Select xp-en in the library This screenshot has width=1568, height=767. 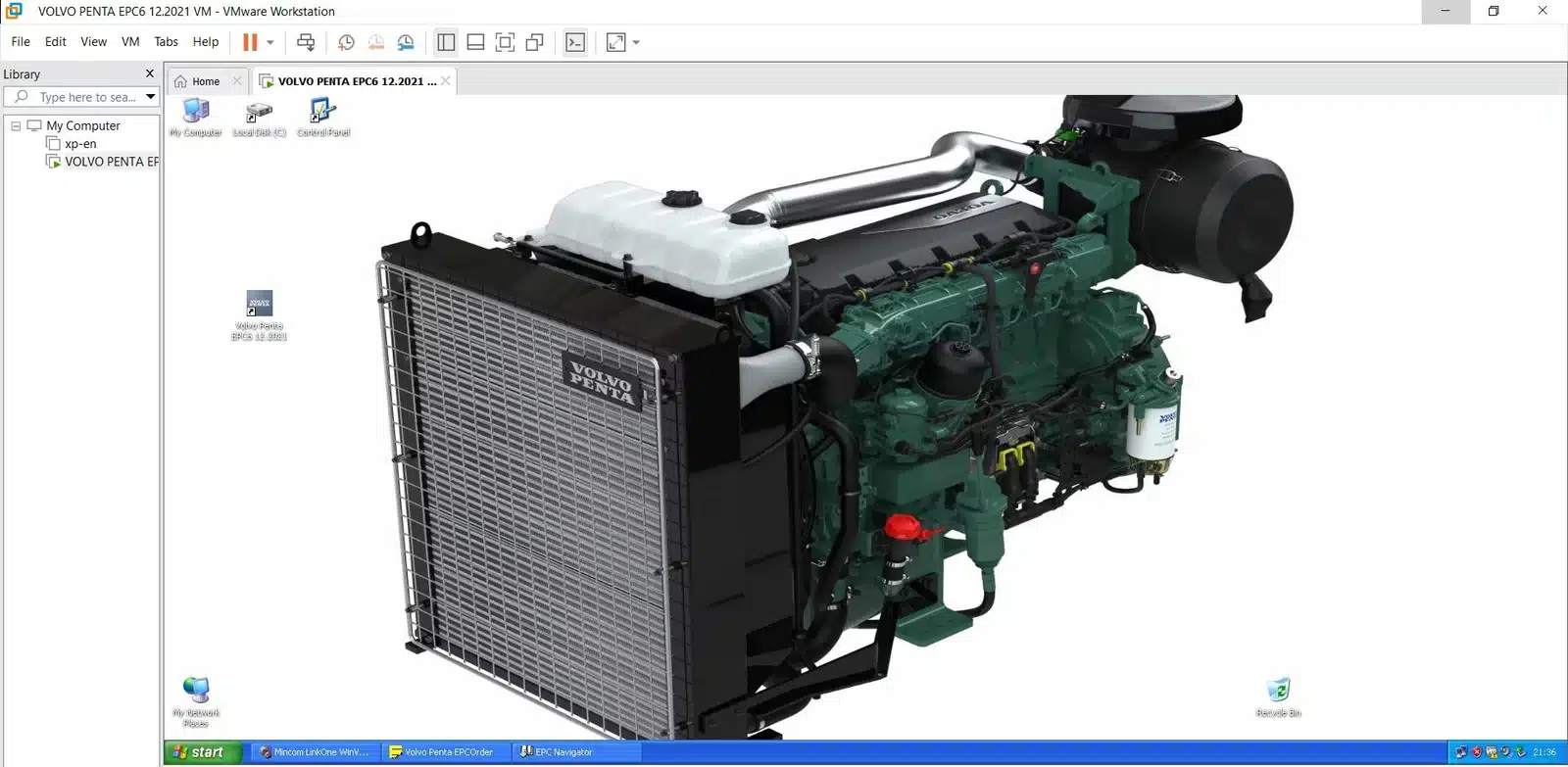[x=80, y=144]
